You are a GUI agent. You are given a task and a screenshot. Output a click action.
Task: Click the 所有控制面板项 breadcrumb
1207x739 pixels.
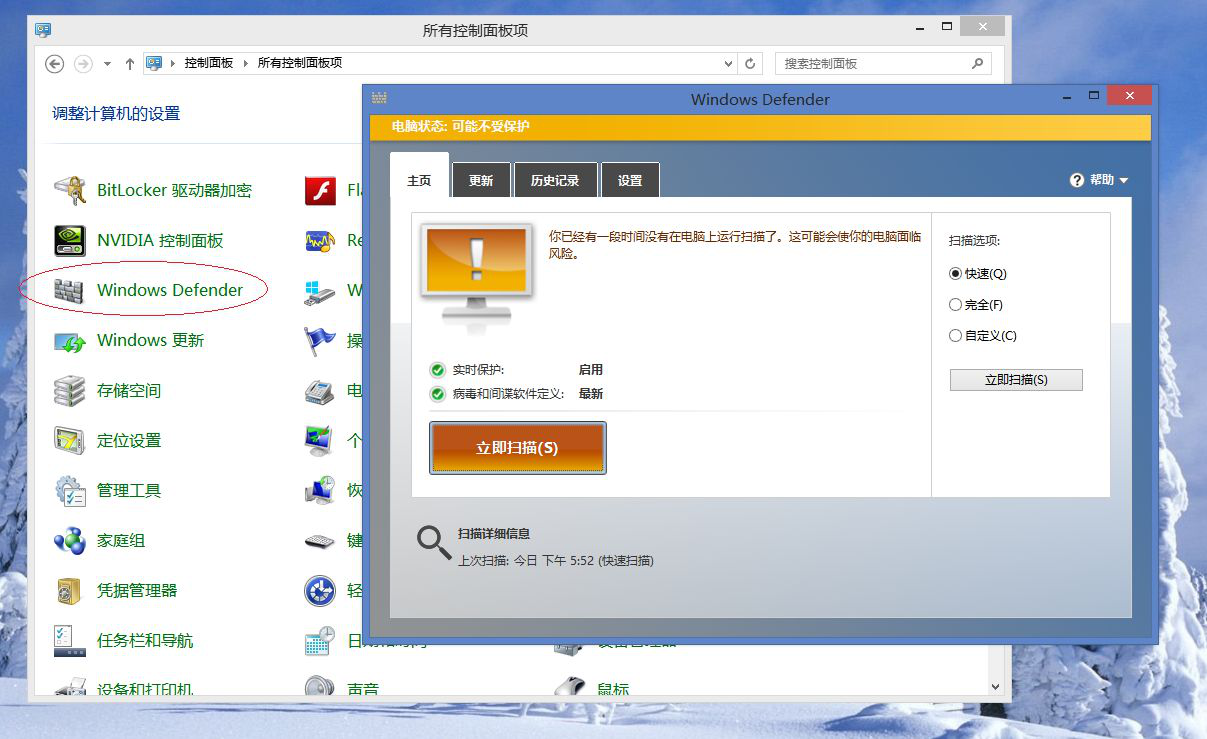pyautogui.click(x=300, y=63)
